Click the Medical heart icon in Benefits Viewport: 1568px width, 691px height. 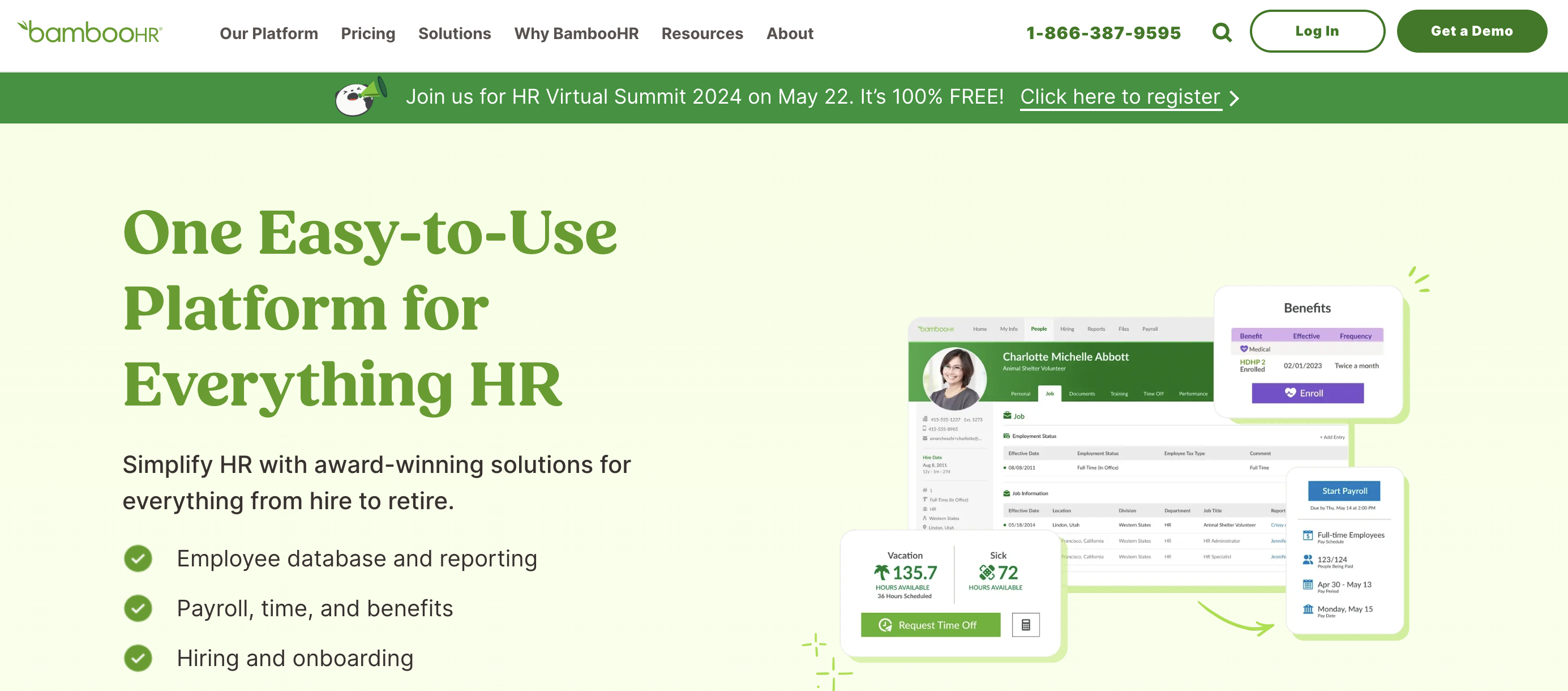pyautogui.click(x=1244, y=349)
